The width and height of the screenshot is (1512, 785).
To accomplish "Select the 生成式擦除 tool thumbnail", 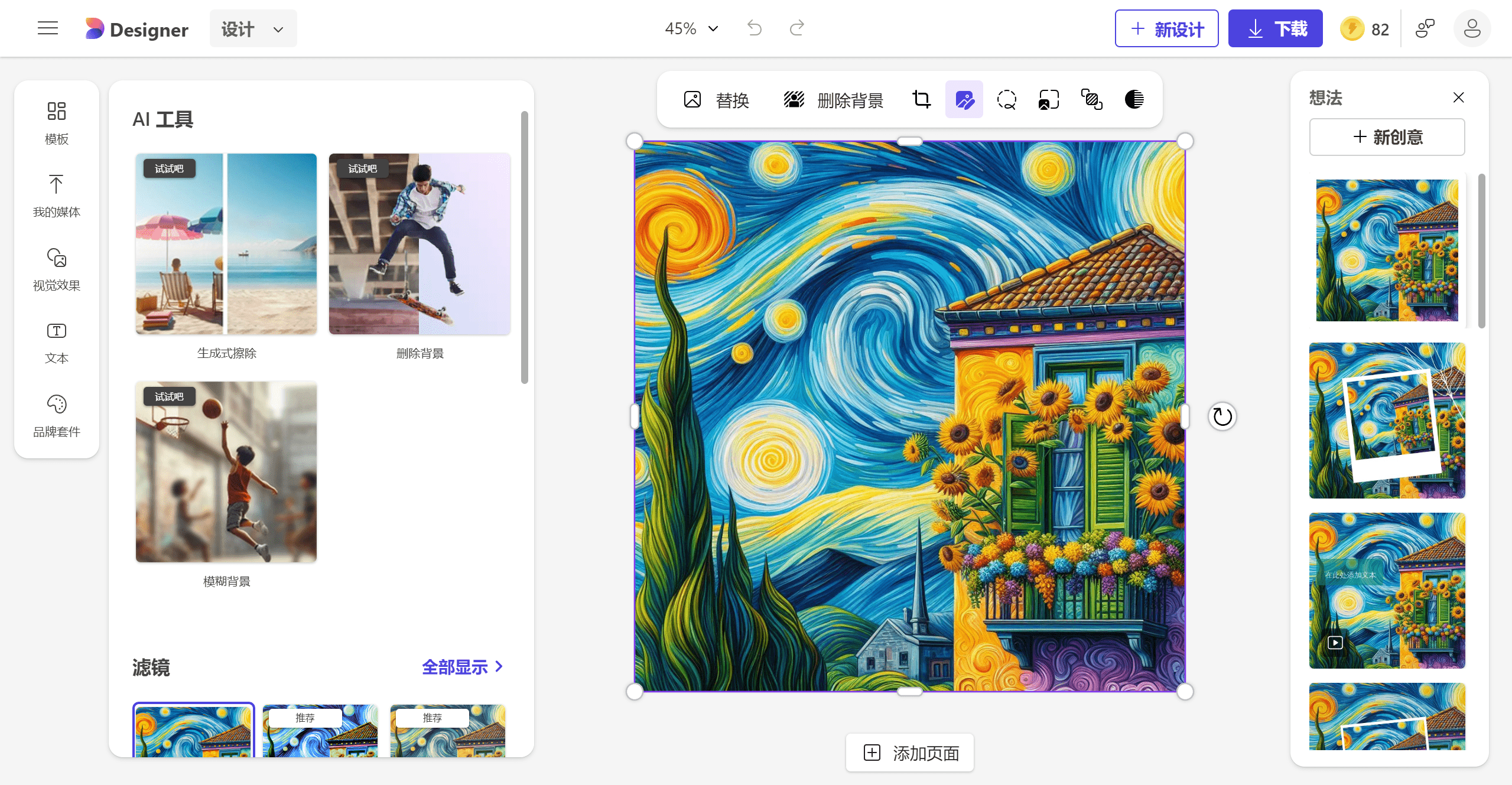I will [226, 244].
